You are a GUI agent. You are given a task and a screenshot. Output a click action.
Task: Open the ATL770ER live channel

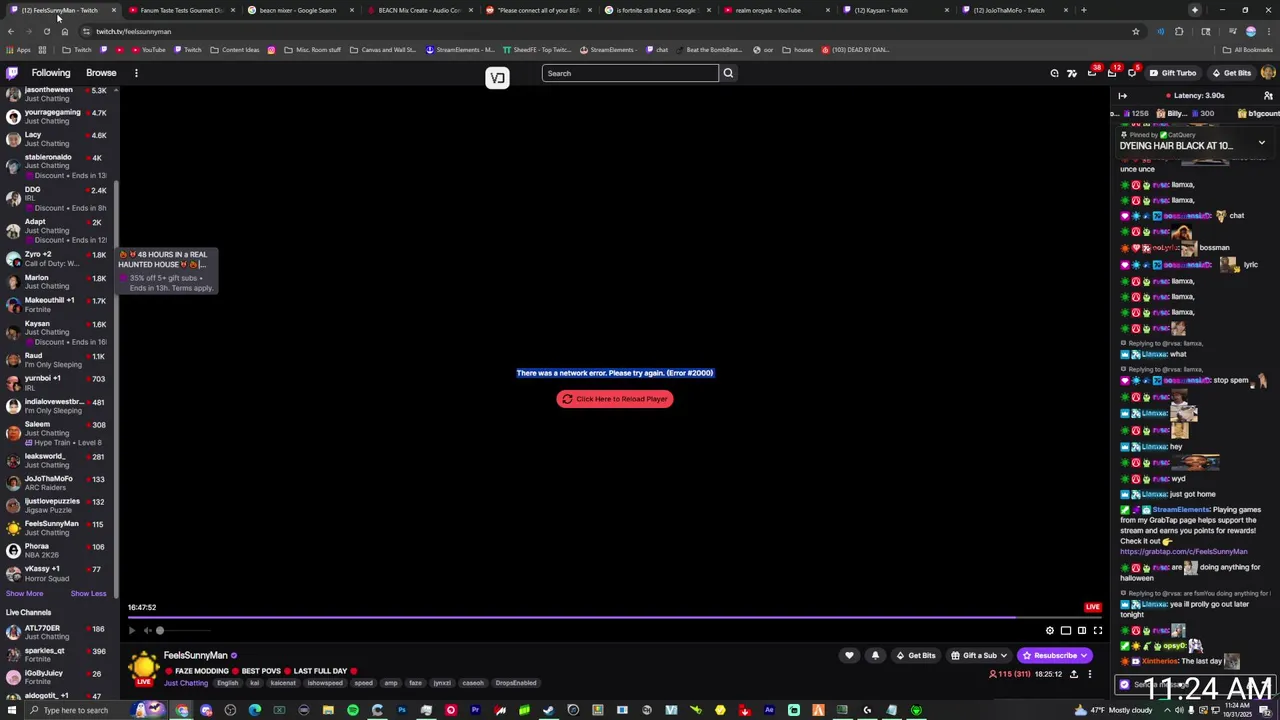pos(58,632)
